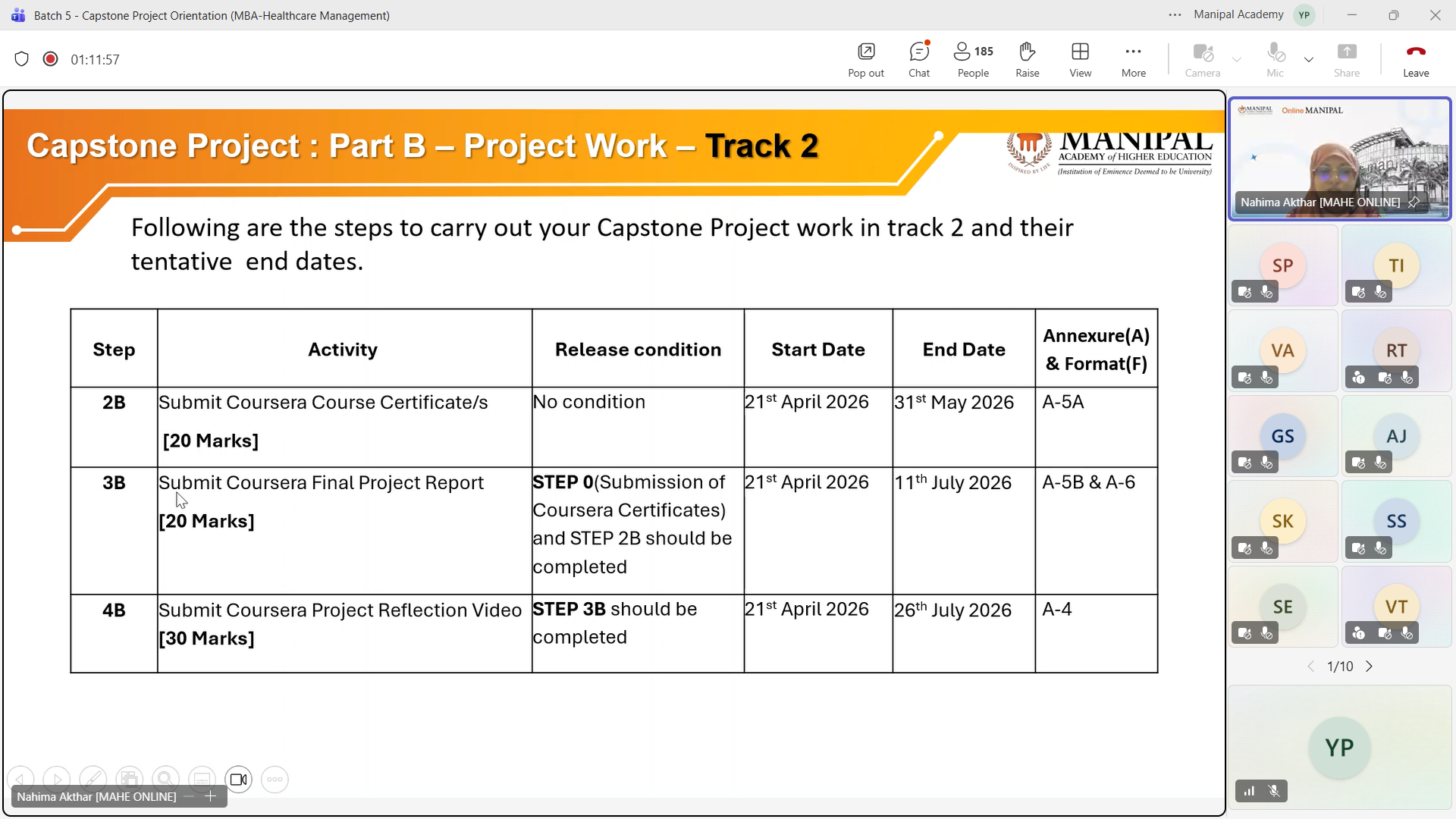Image resolution: width=1456 pixels, height=819 pixels.
Task: Click the meeting timer 01:11:57
Action: tap(95, 59)
